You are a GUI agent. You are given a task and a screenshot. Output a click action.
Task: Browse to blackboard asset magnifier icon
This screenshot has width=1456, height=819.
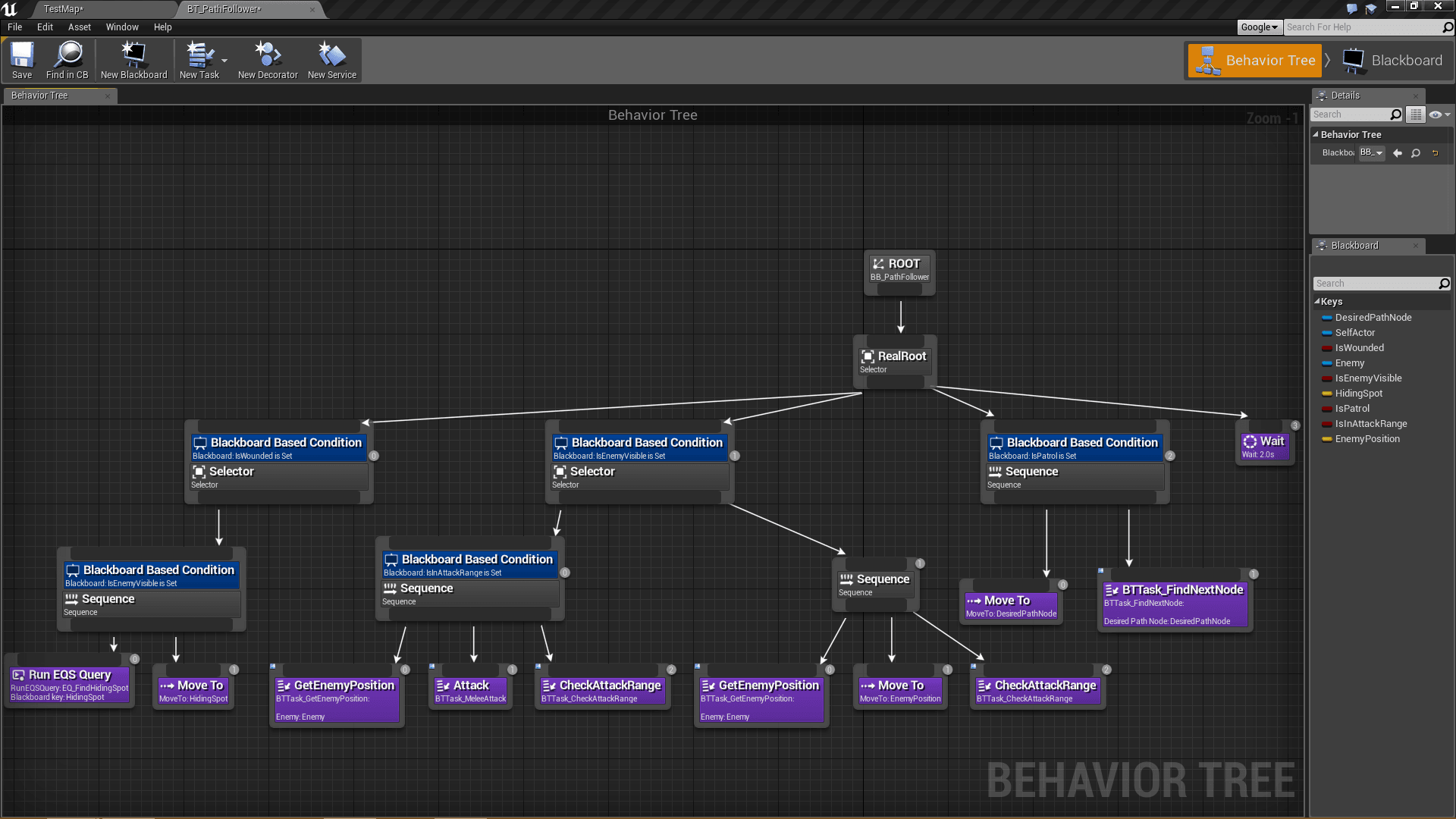1415,153
